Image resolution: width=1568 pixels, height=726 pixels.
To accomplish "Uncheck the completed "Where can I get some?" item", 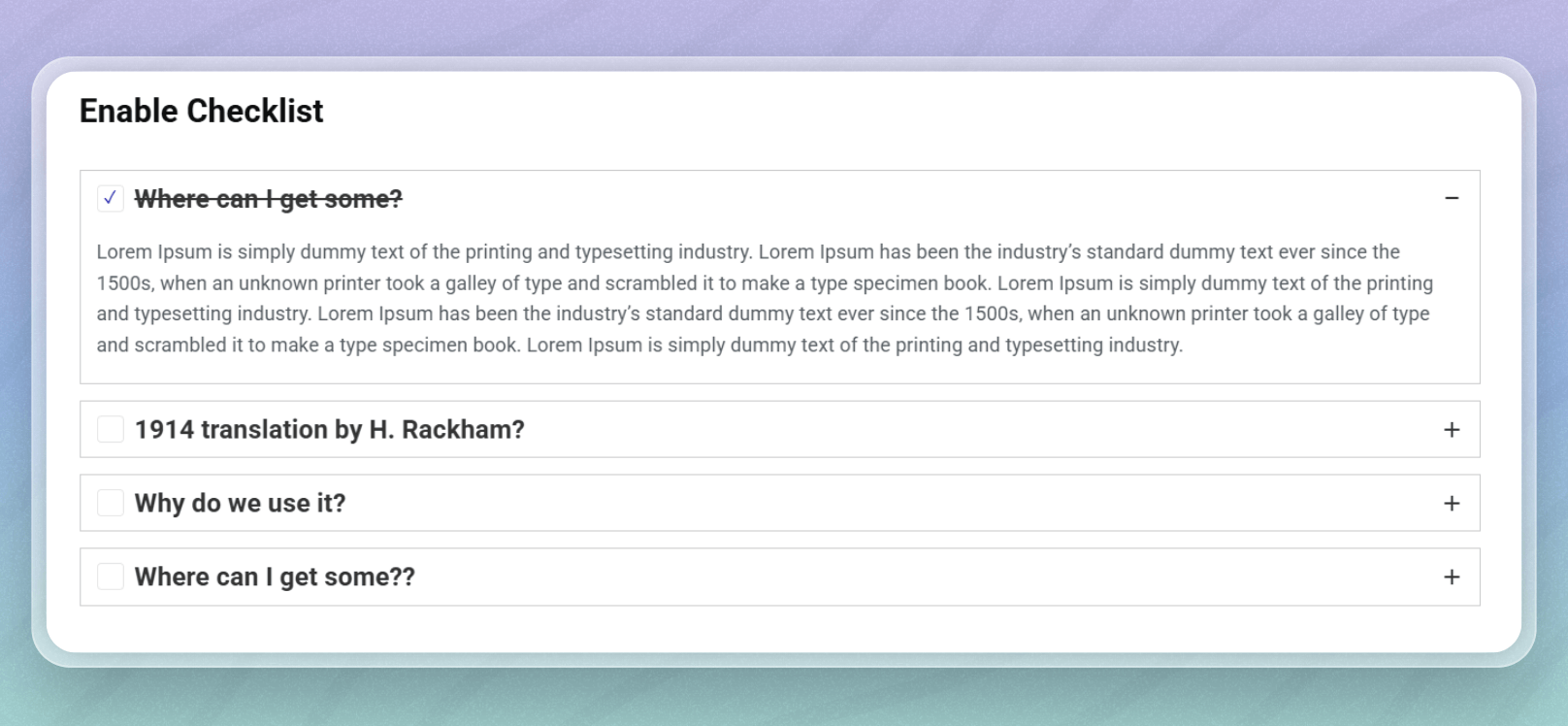I will 110,198.
